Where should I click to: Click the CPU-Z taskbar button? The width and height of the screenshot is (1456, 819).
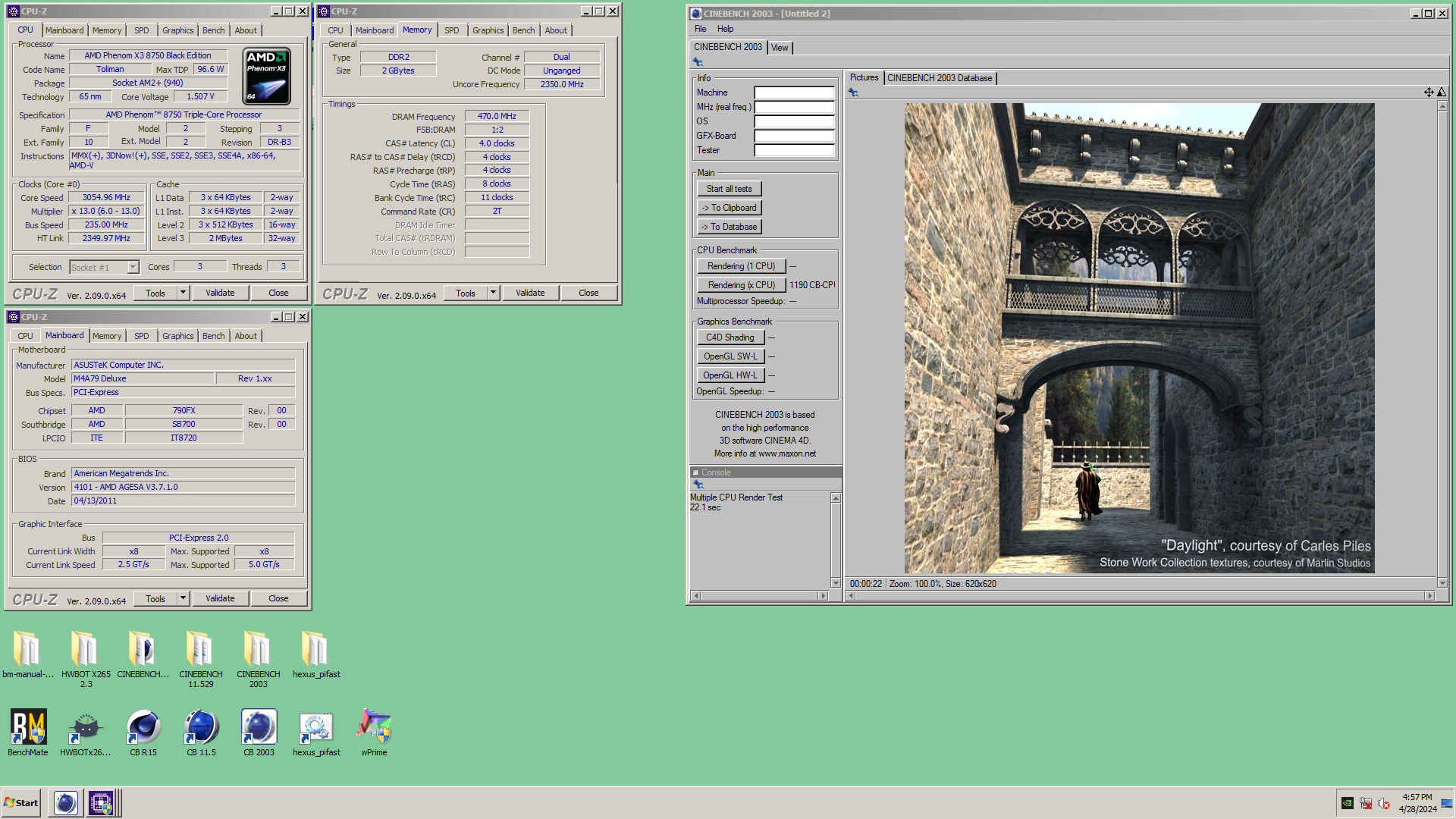101,802
